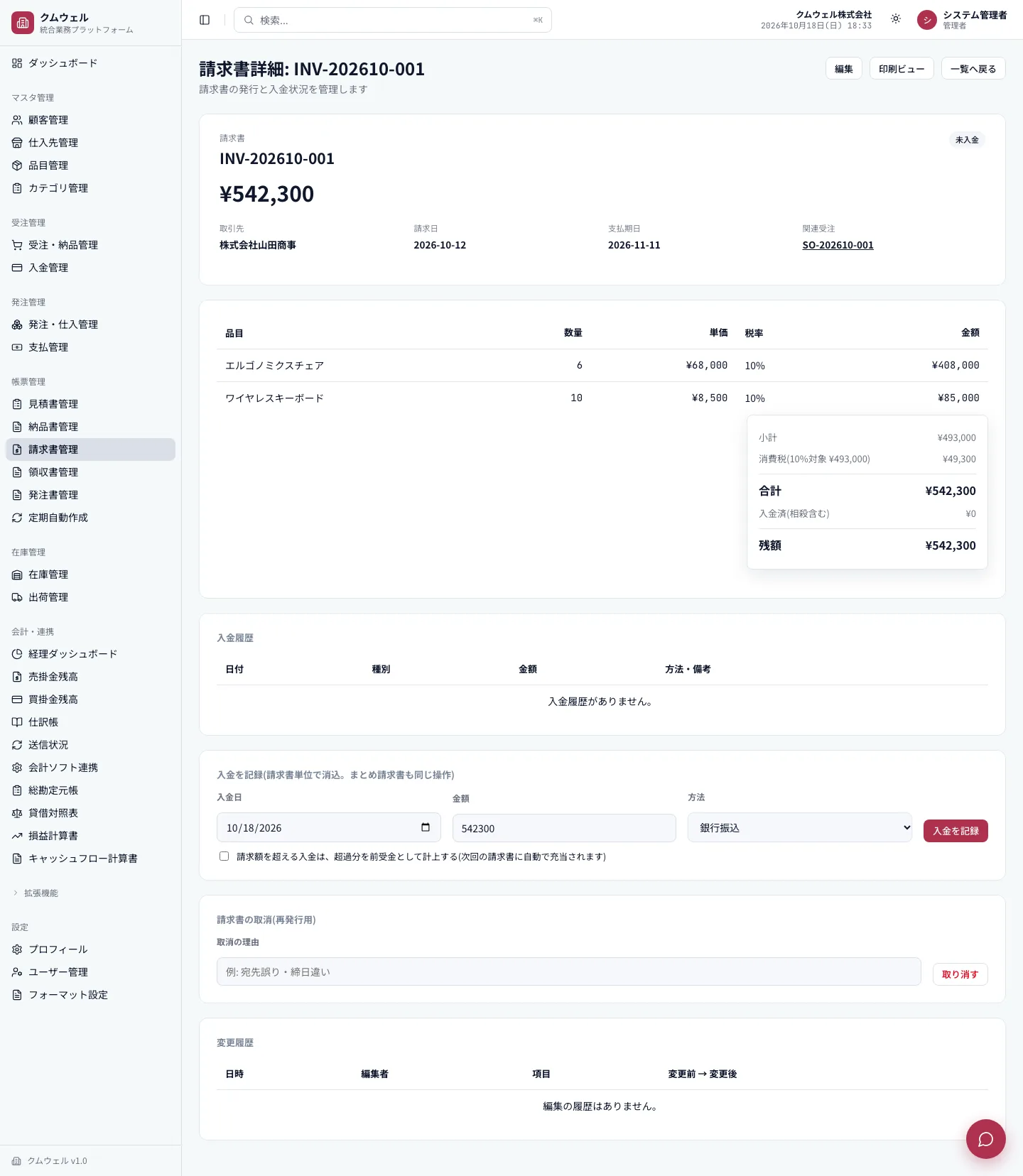
Task: Click the 受注・納品管理 cart icon
Action: click(x=17, y=245)
